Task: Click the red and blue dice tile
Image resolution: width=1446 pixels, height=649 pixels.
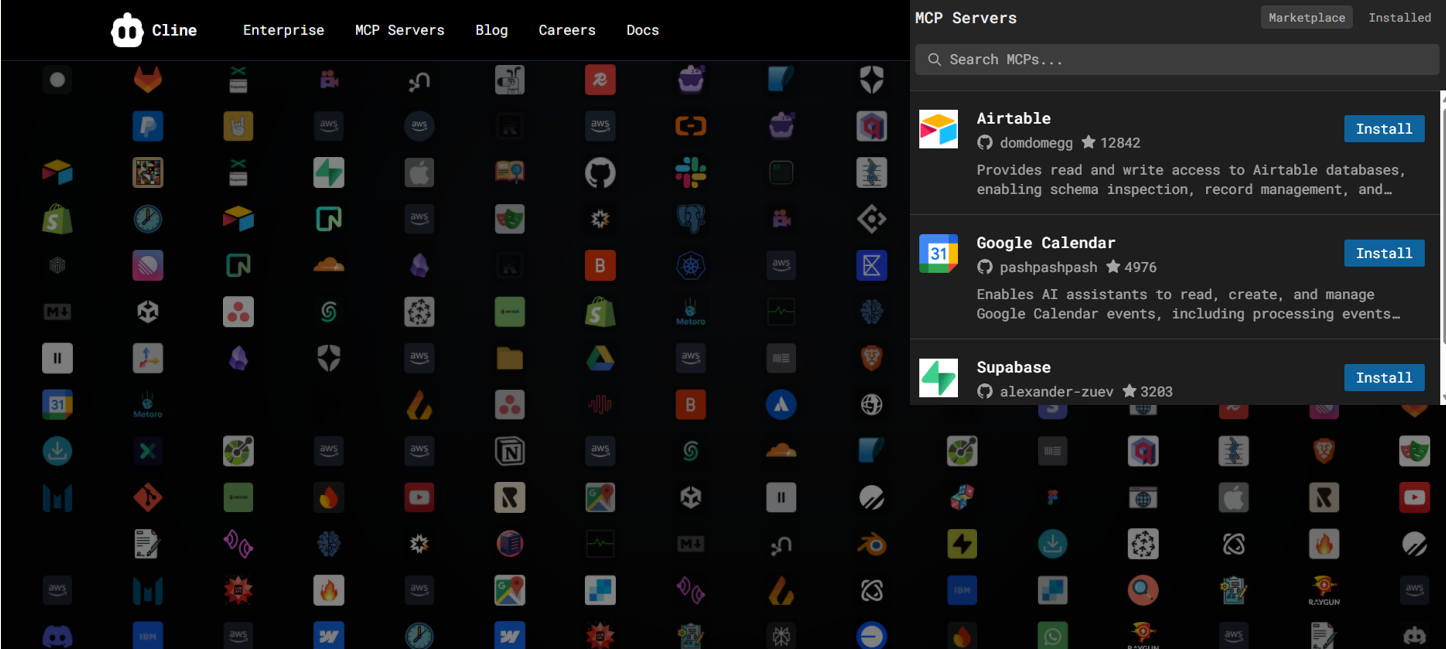Action: tap(962, 497)
